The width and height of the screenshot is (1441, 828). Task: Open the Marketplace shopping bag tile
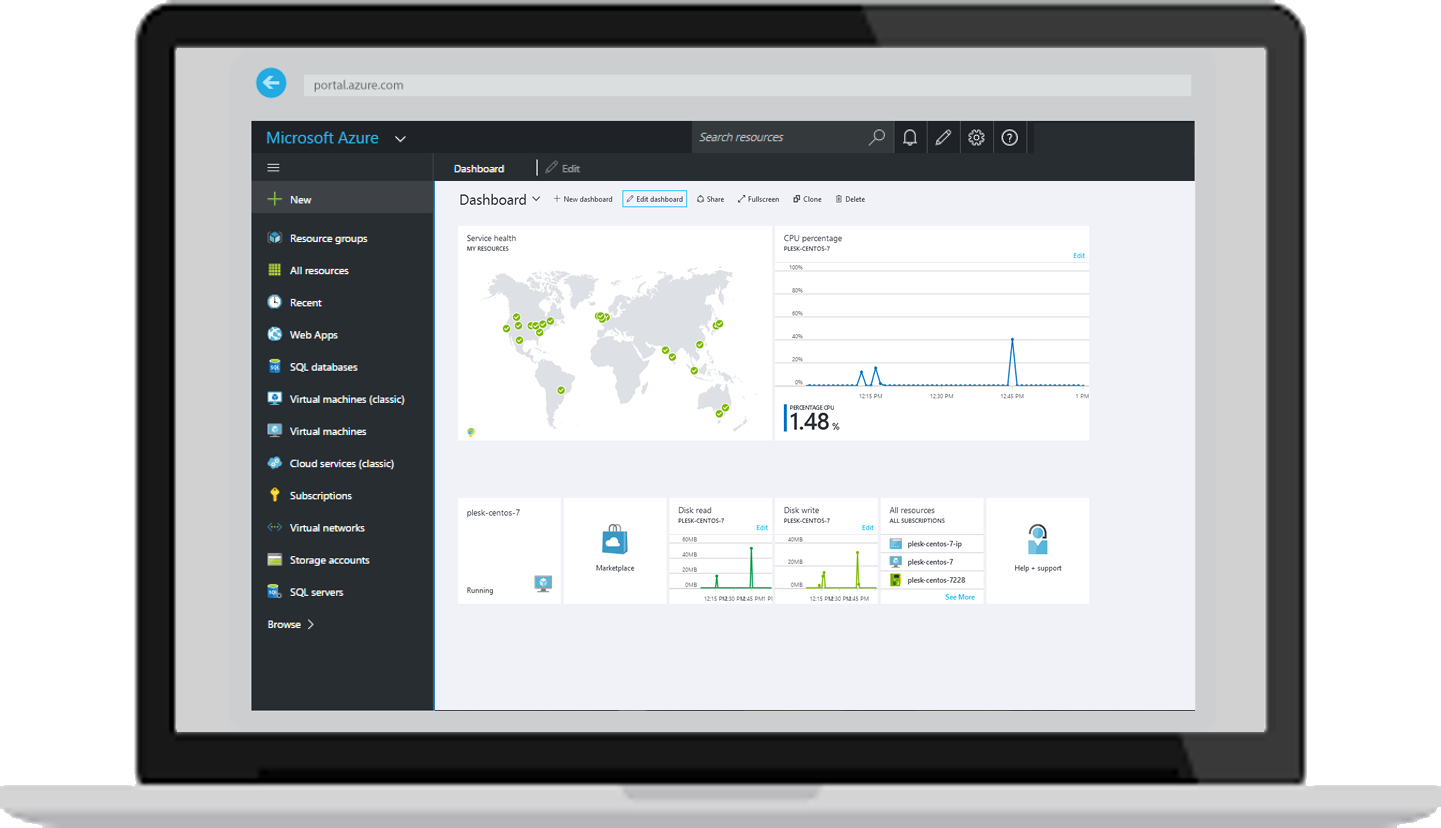[x=615, y=551]
